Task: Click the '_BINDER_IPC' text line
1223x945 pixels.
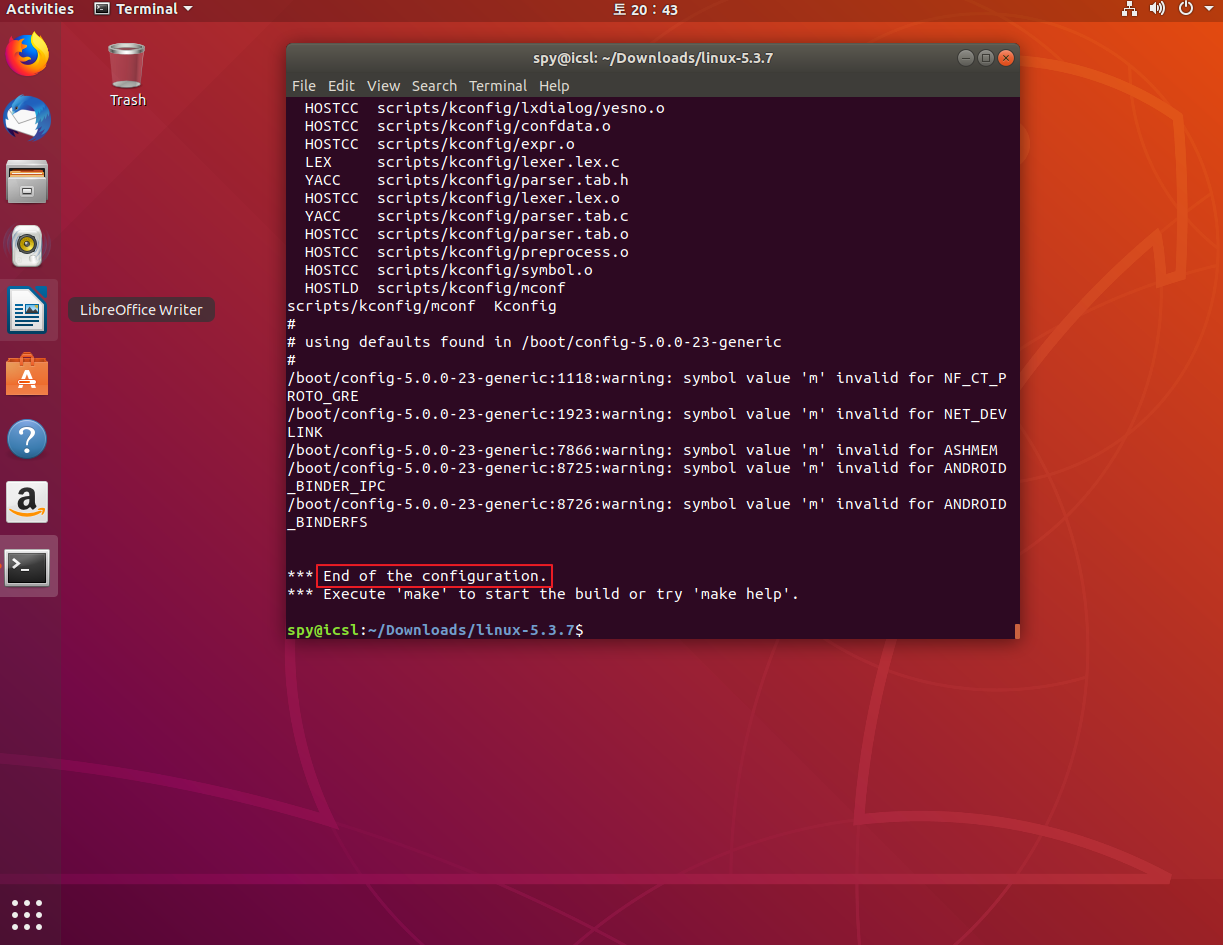Action: click(336, 486)
